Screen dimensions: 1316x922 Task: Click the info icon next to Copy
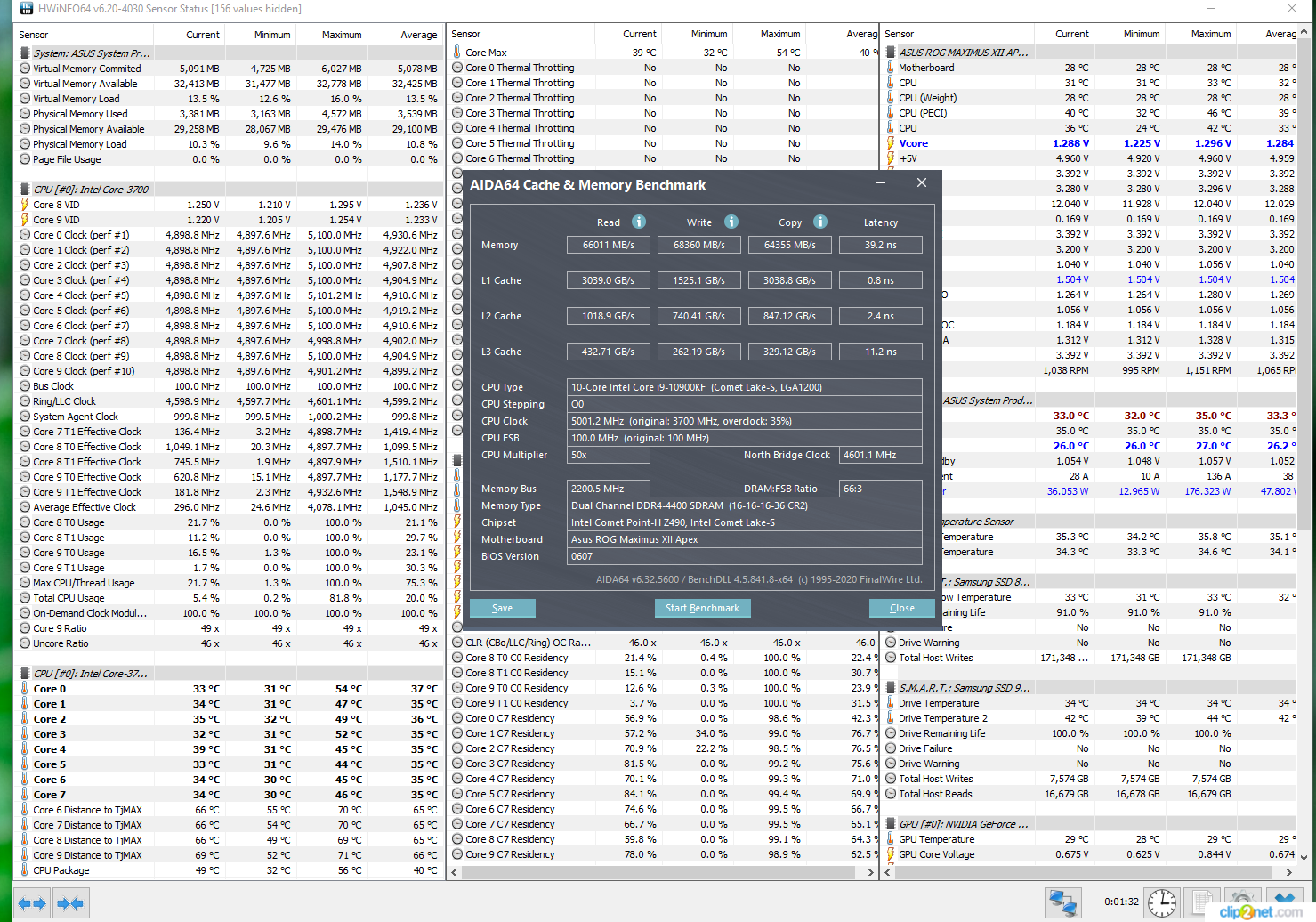tap(820, 222)
